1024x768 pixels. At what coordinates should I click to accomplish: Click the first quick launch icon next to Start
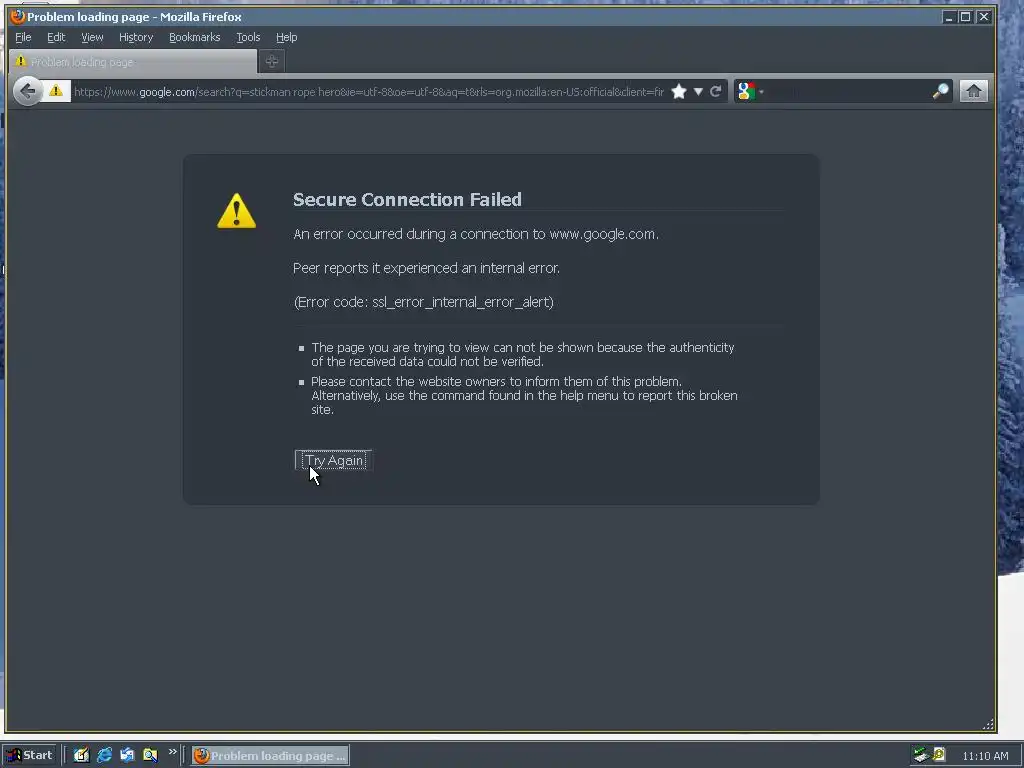pos(81,756)
